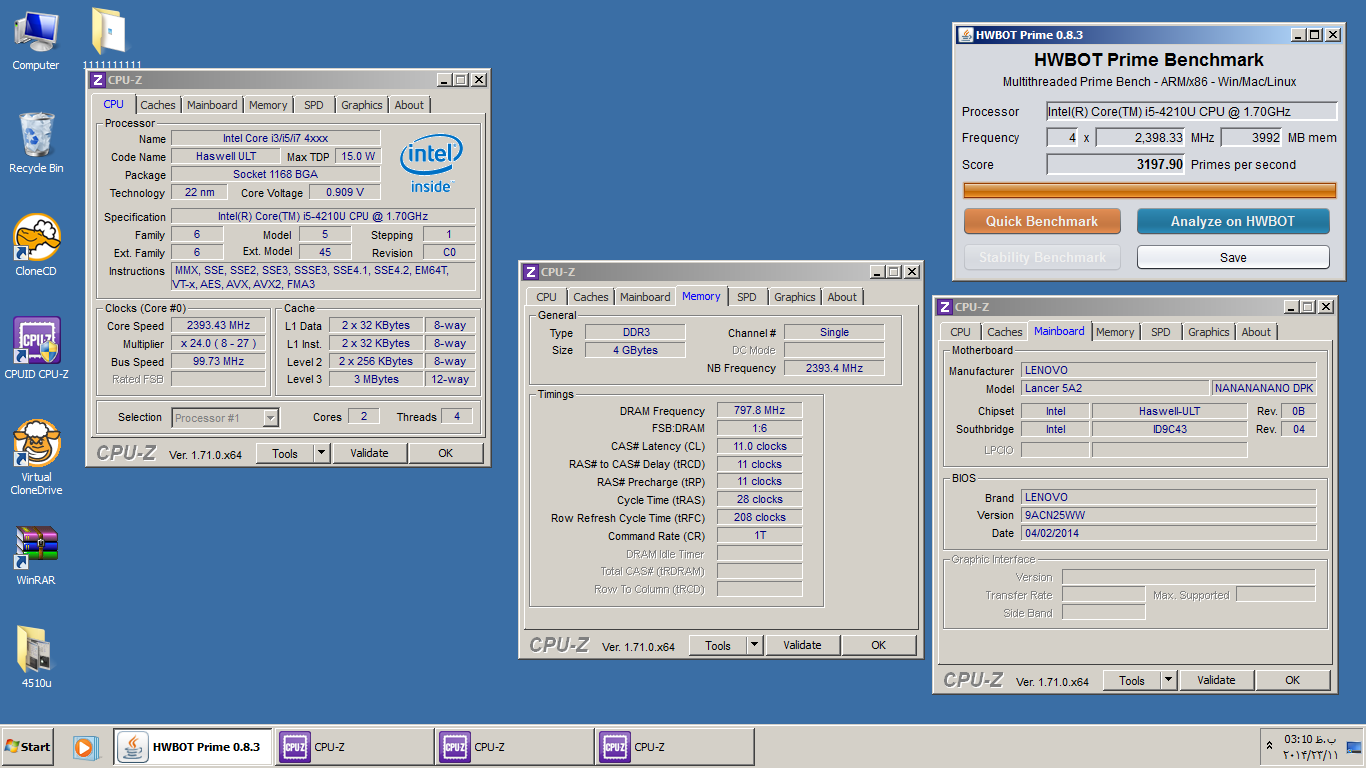Viewport: 1366px width, 768px height.
Task: Open Virtual CloneDrive desktop icon
Action: 36,457
